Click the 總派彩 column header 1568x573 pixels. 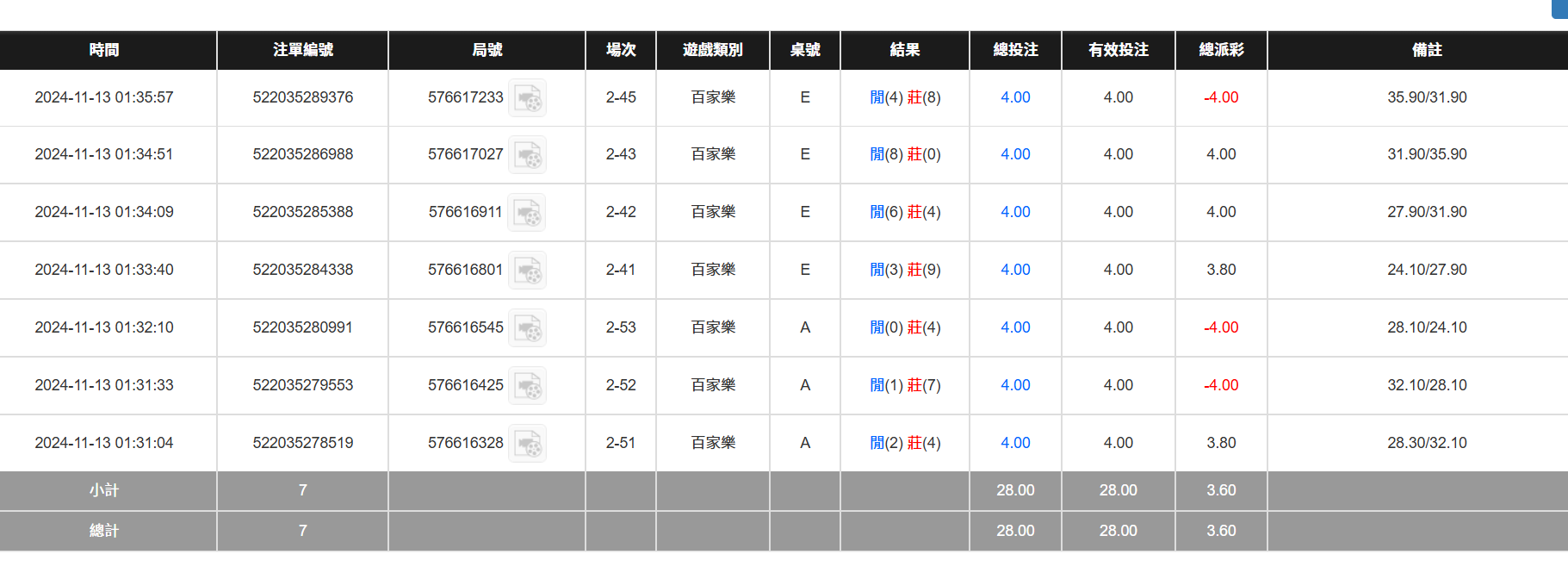coord(1220,50)
